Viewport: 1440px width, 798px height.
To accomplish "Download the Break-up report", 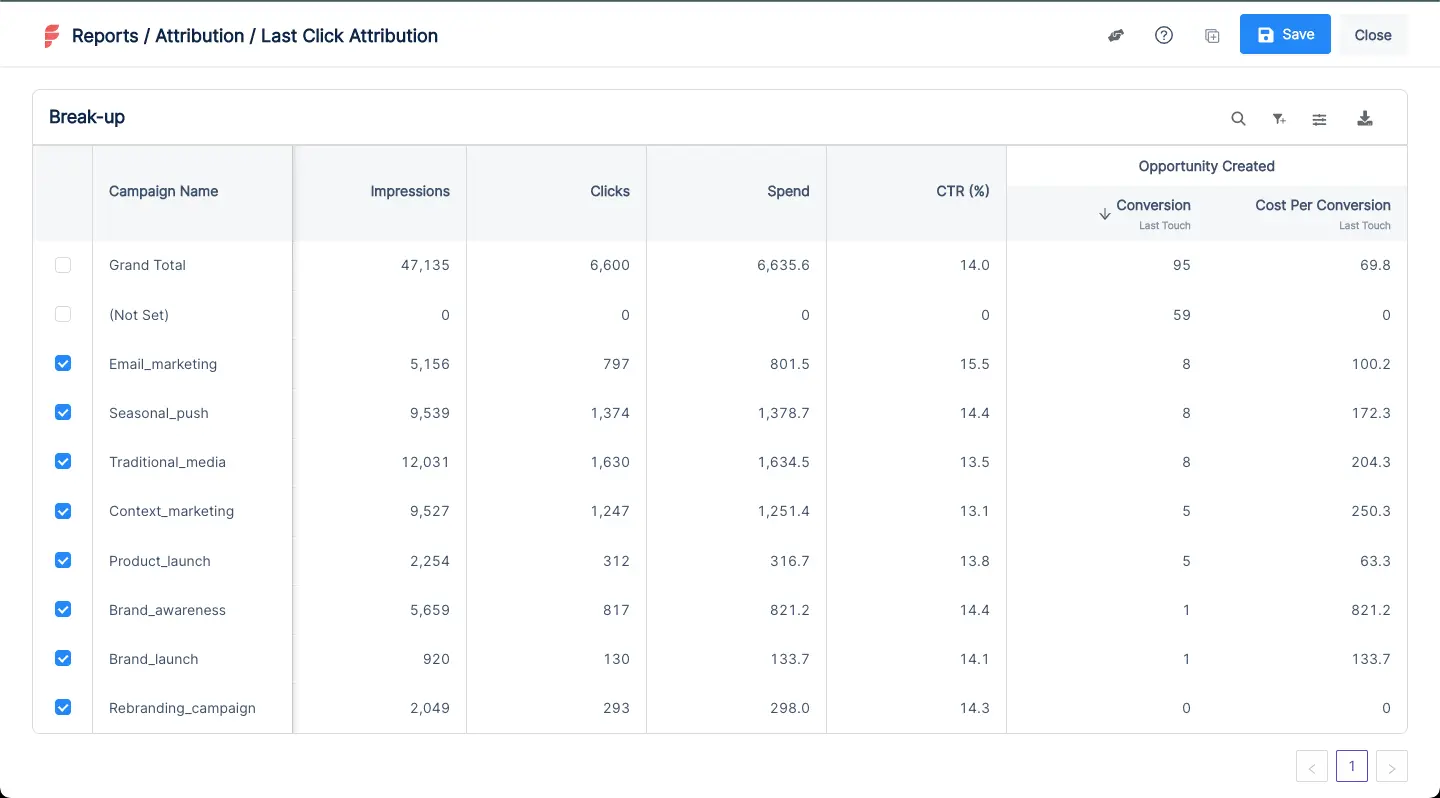I will 1364,118.
